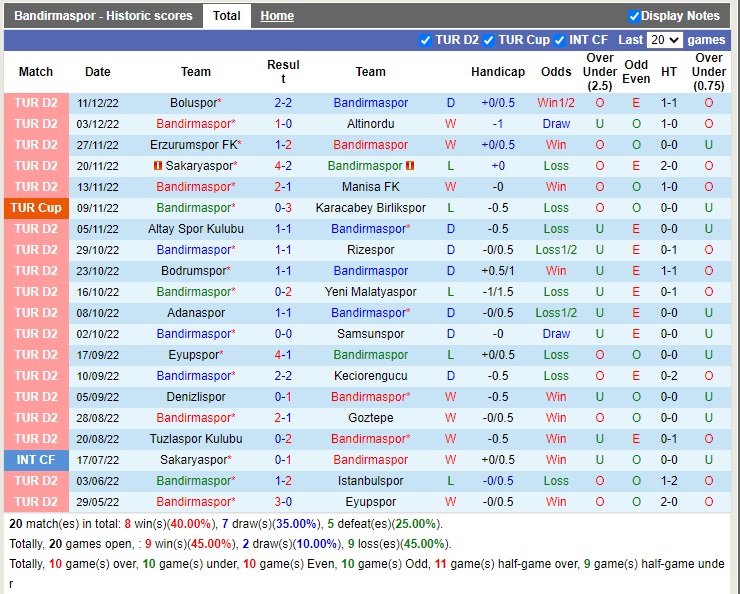Screen dimensions: 740x594
Task: Switch to the Home tab
Action: coord(277,16)
